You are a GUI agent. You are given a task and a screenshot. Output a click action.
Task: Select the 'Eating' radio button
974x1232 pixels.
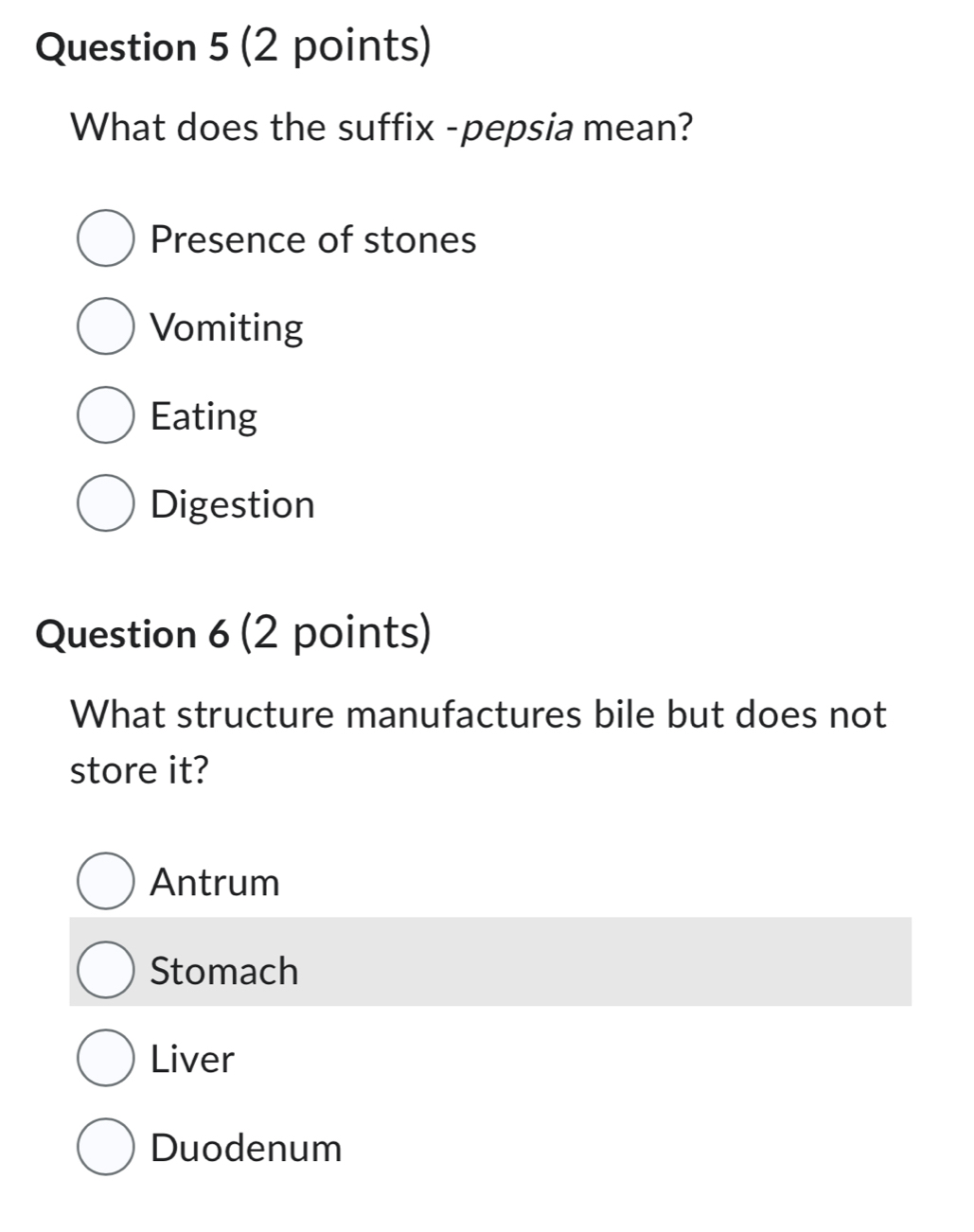coord(105,416)
